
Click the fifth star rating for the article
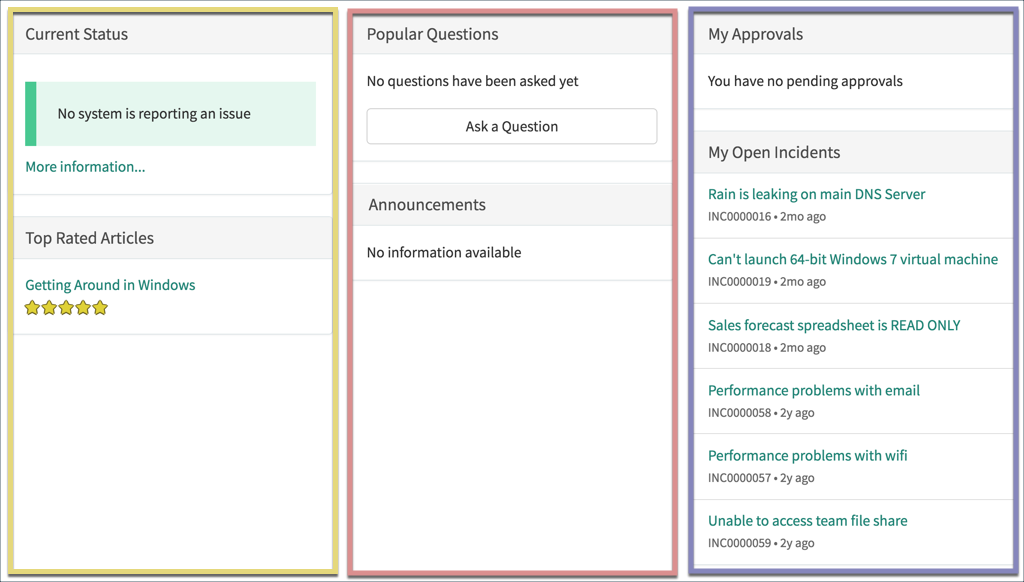99,308
